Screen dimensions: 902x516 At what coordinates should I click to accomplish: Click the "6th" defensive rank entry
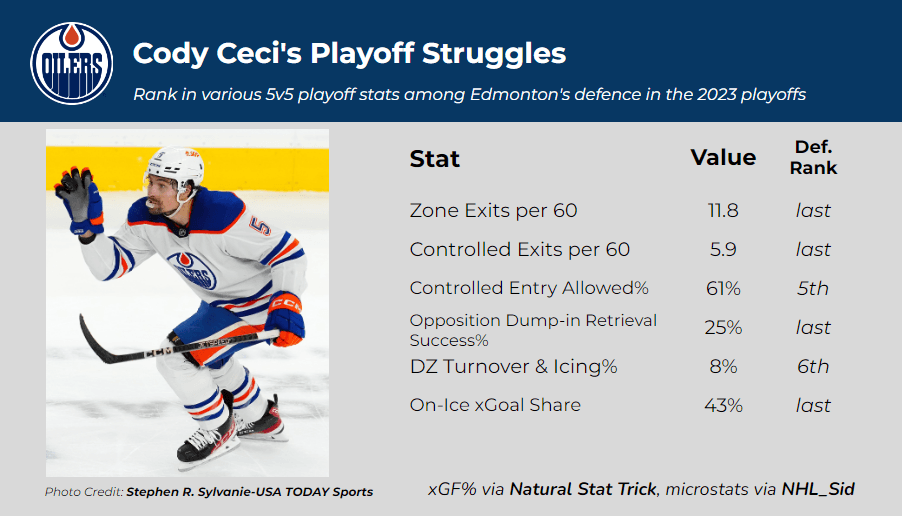(x=813, y=367)
